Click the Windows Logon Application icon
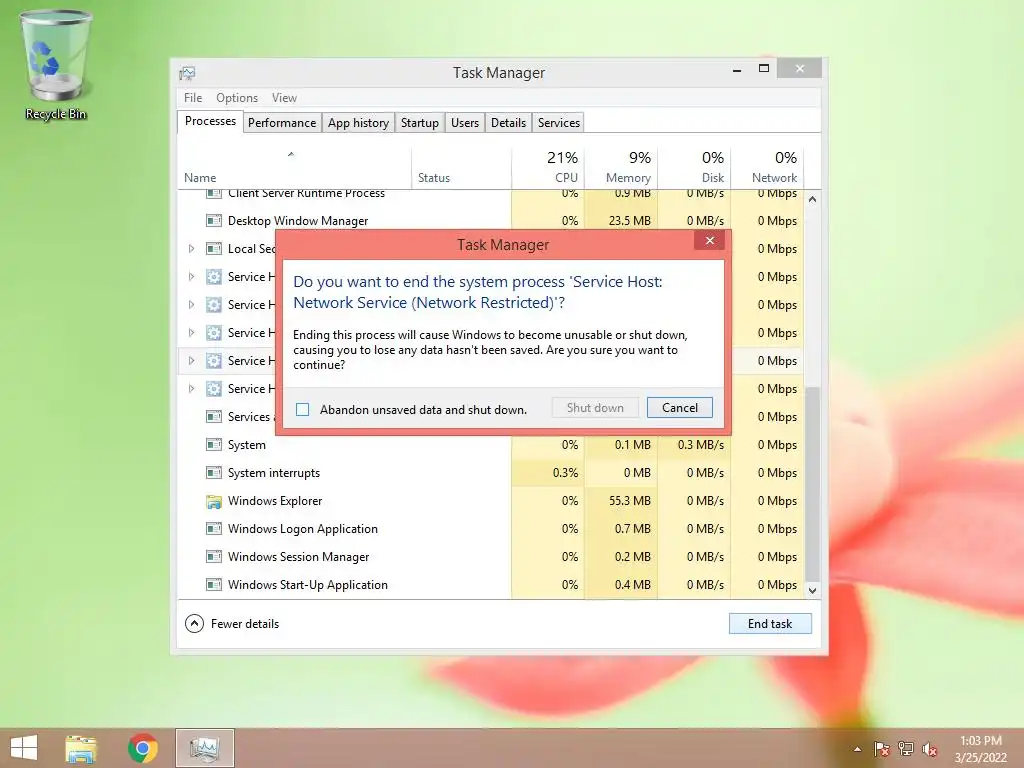The height and width of the screenshot is (768, 1024). coord(214,529)
